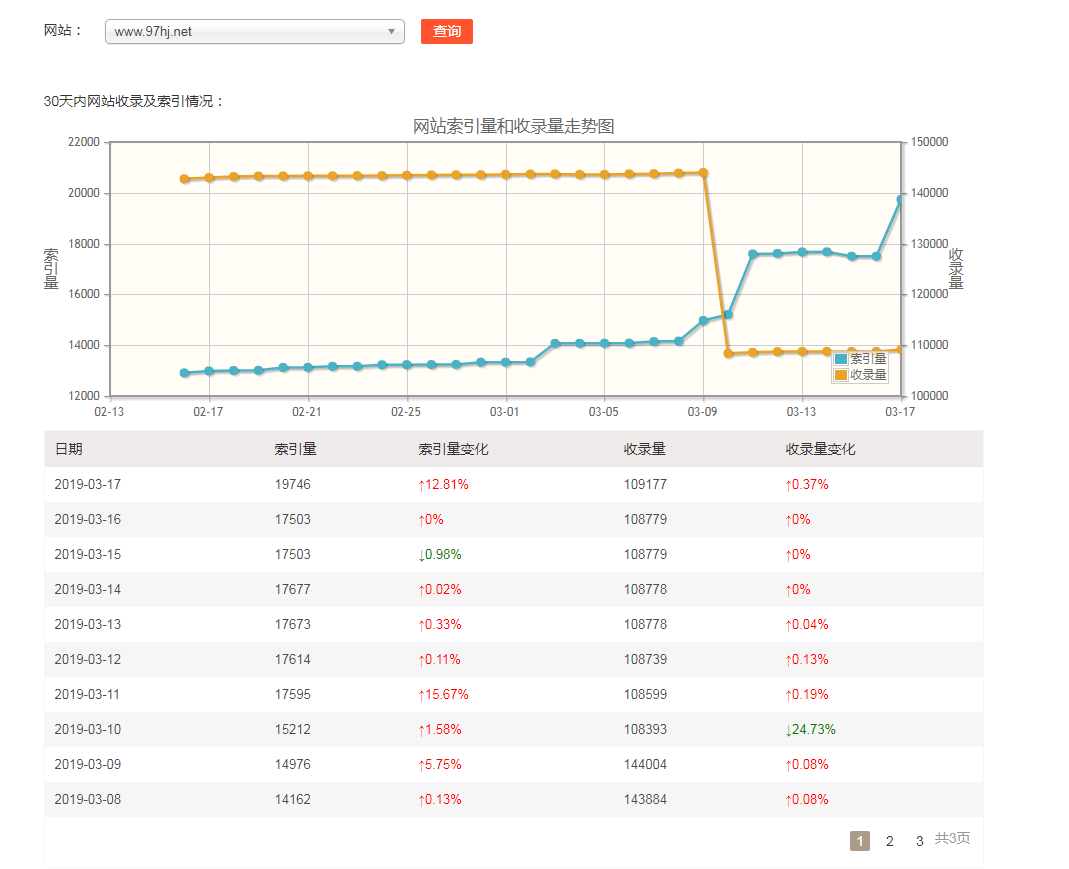Image resolution: width=1069 pixels, height=869 pixels.
Task: Select the date cell 2019-03-17
Action: coord(88,485)
